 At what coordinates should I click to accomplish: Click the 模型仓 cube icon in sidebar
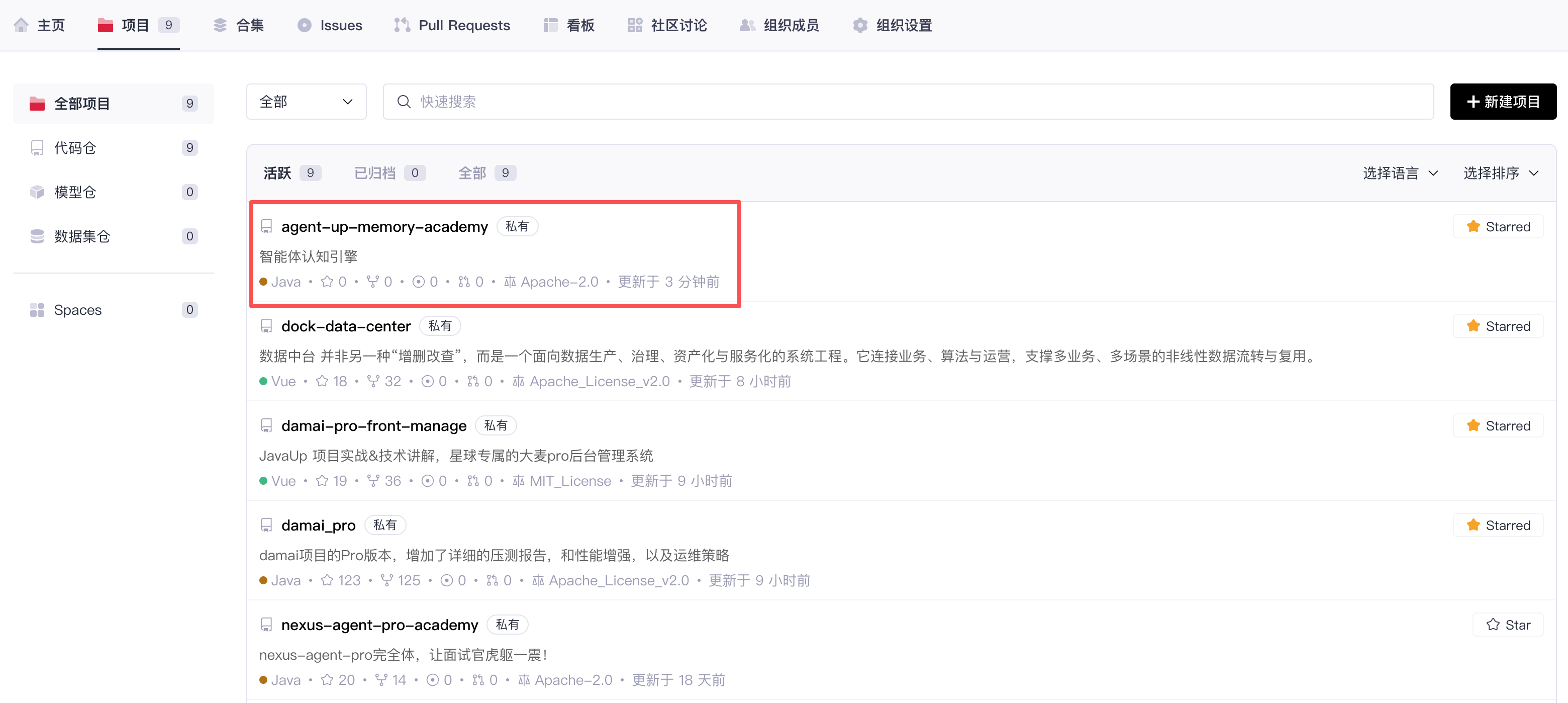[x=37, y=193]
